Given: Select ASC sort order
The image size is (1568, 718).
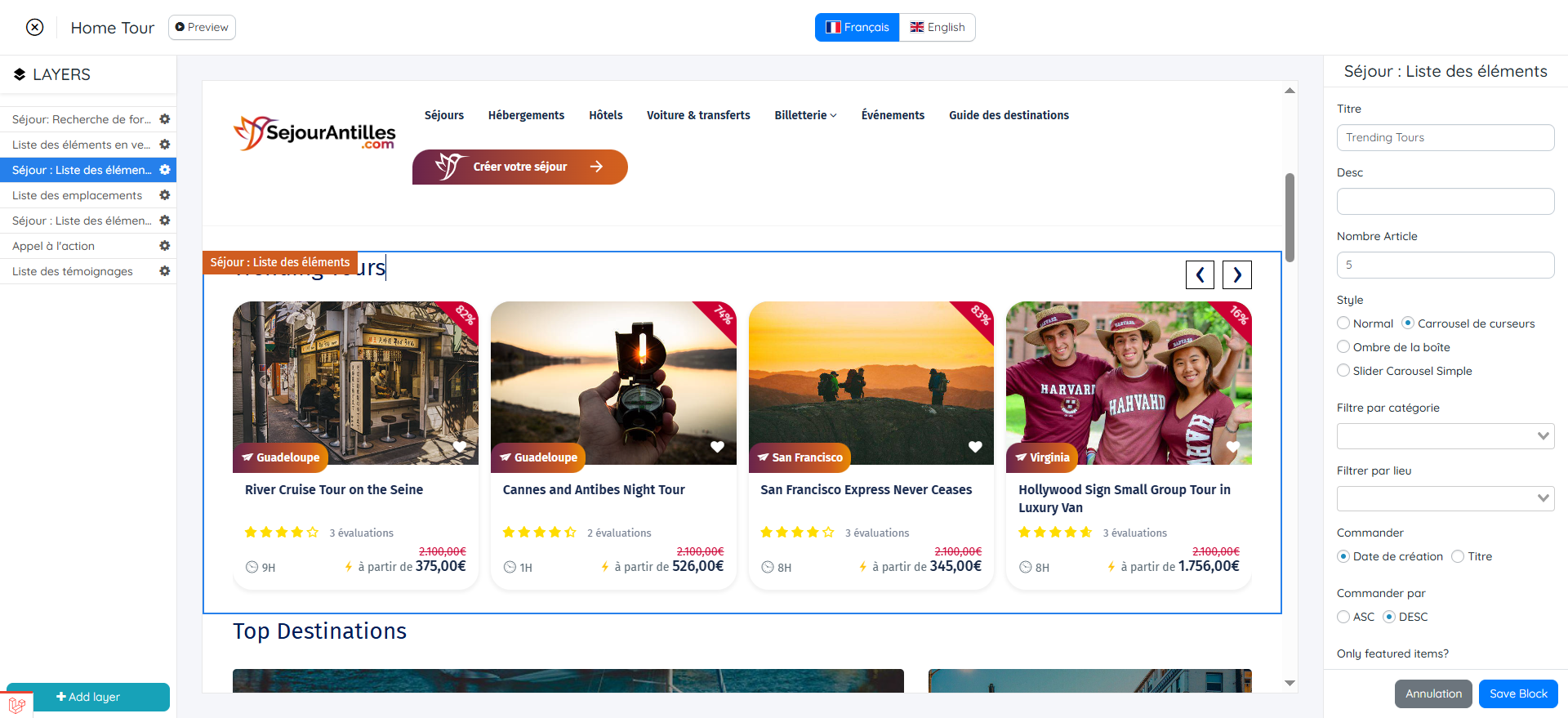Looking at the screenshot, I should pos(1343,617).
